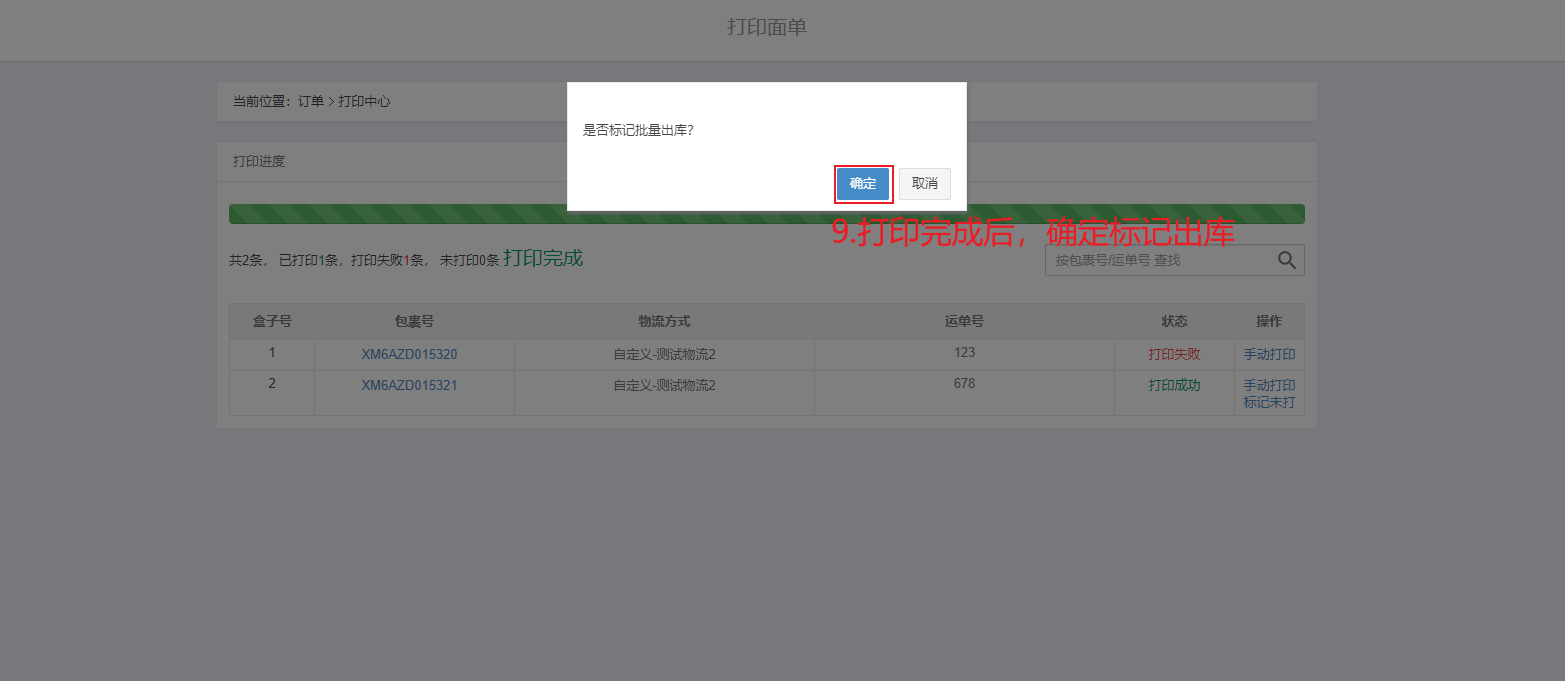Click the 打印完成 status label
The height and width of the screenshot is (681, 1565).
[543, 258]
